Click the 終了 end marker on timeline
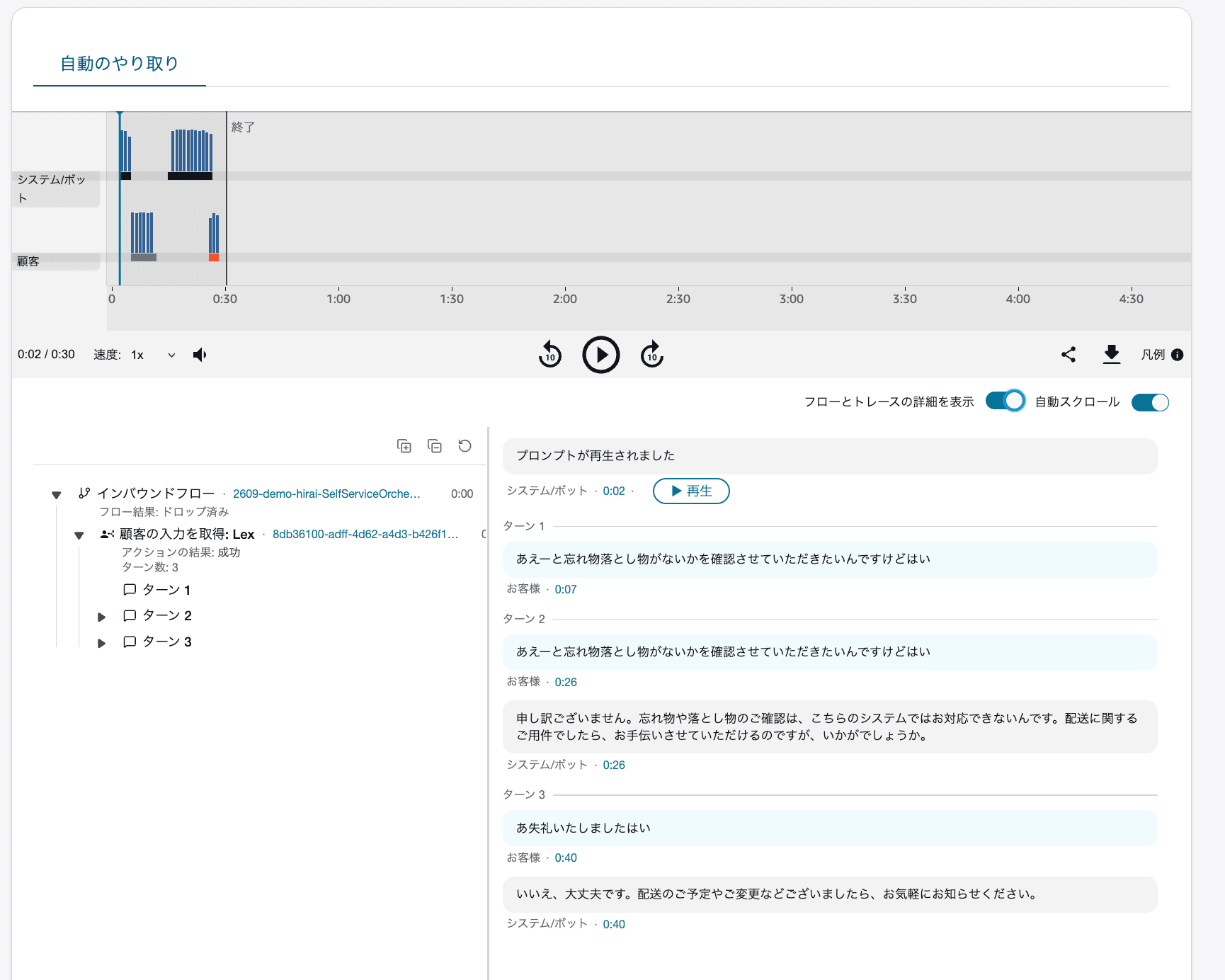Image resolution: width=1225 pixels, height=980 pixels. [x=243, y=127]
